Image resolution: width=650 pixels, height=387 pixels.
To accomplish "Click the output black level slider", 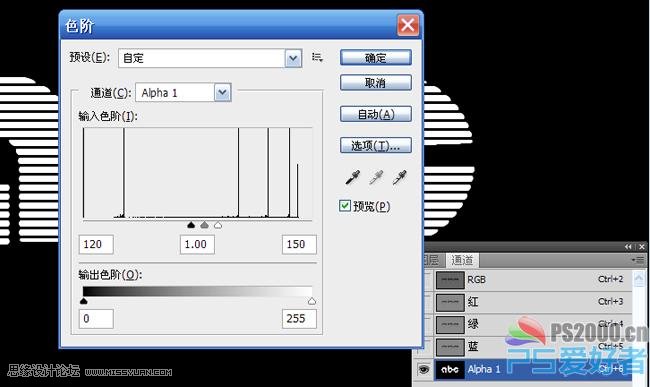I will click(x=84, y=301).
